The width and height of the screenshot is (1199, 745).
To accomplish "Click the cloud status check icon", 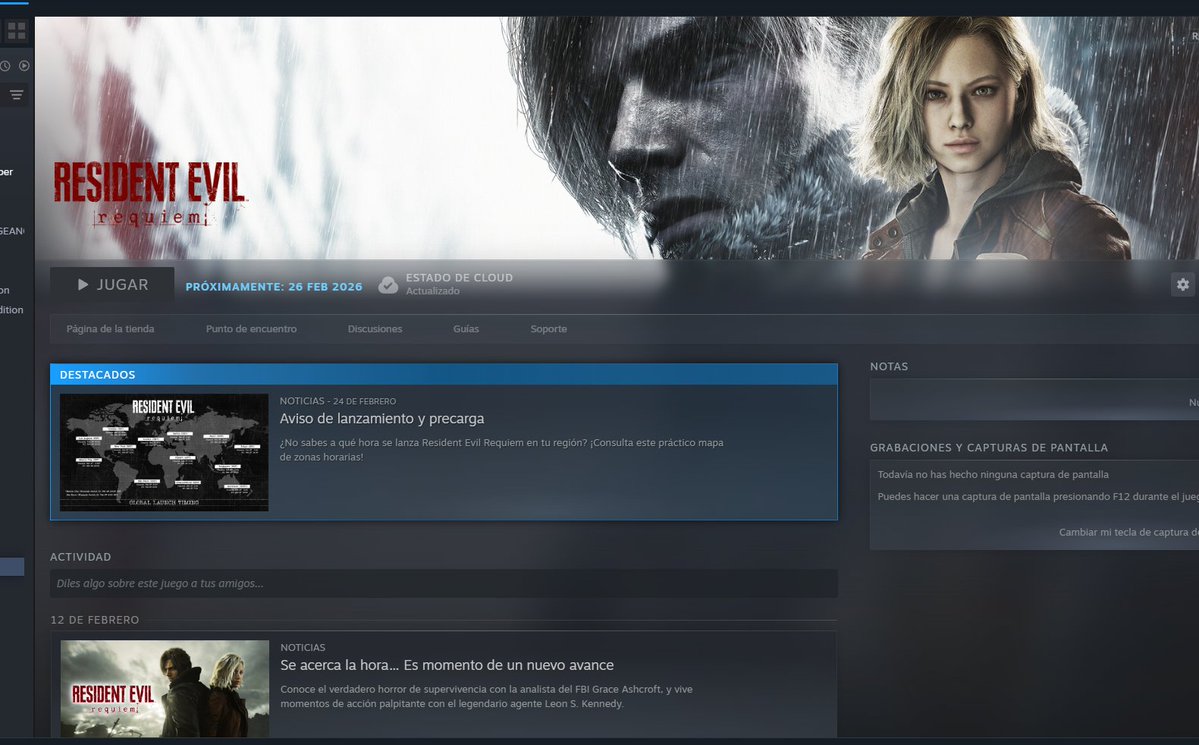I will pos(388,285).
